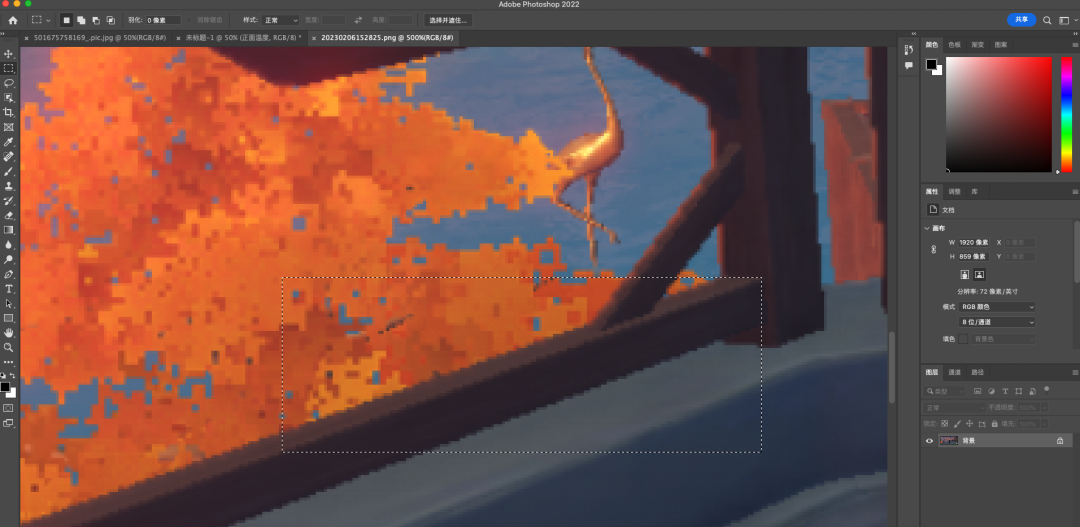This screenshot has width=1080, height=527.
Task: Select the Horizontal Type tool
Action: [x=9, y=289]
